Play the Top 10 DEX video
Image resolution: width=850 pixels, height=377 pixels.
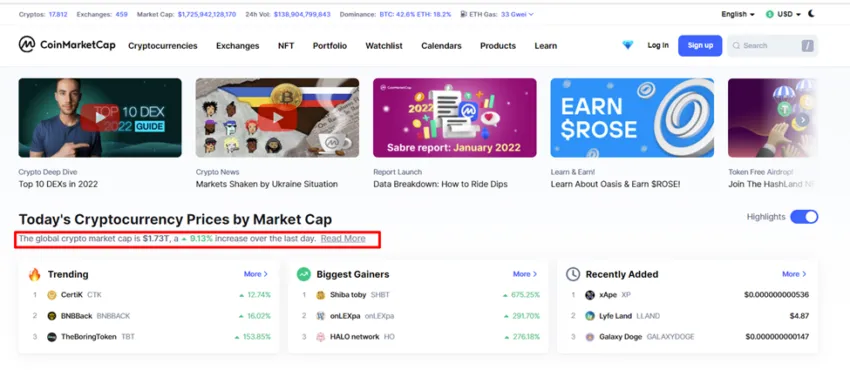click(100, 118)
